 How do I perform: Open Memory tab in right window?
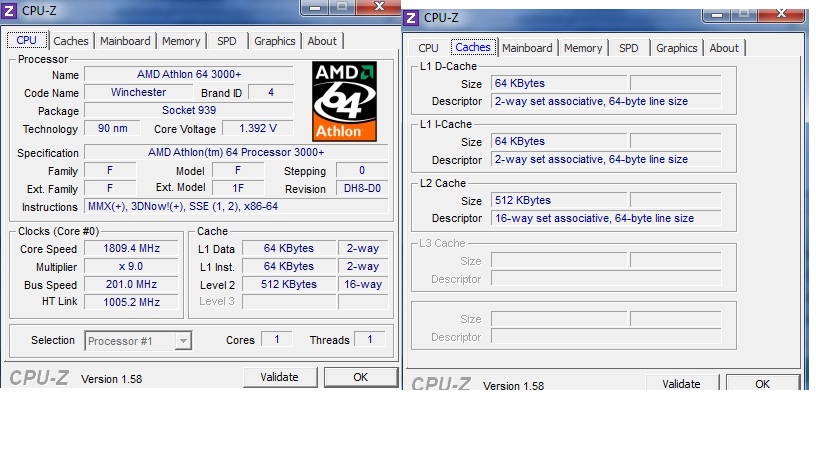coord(583,48)
